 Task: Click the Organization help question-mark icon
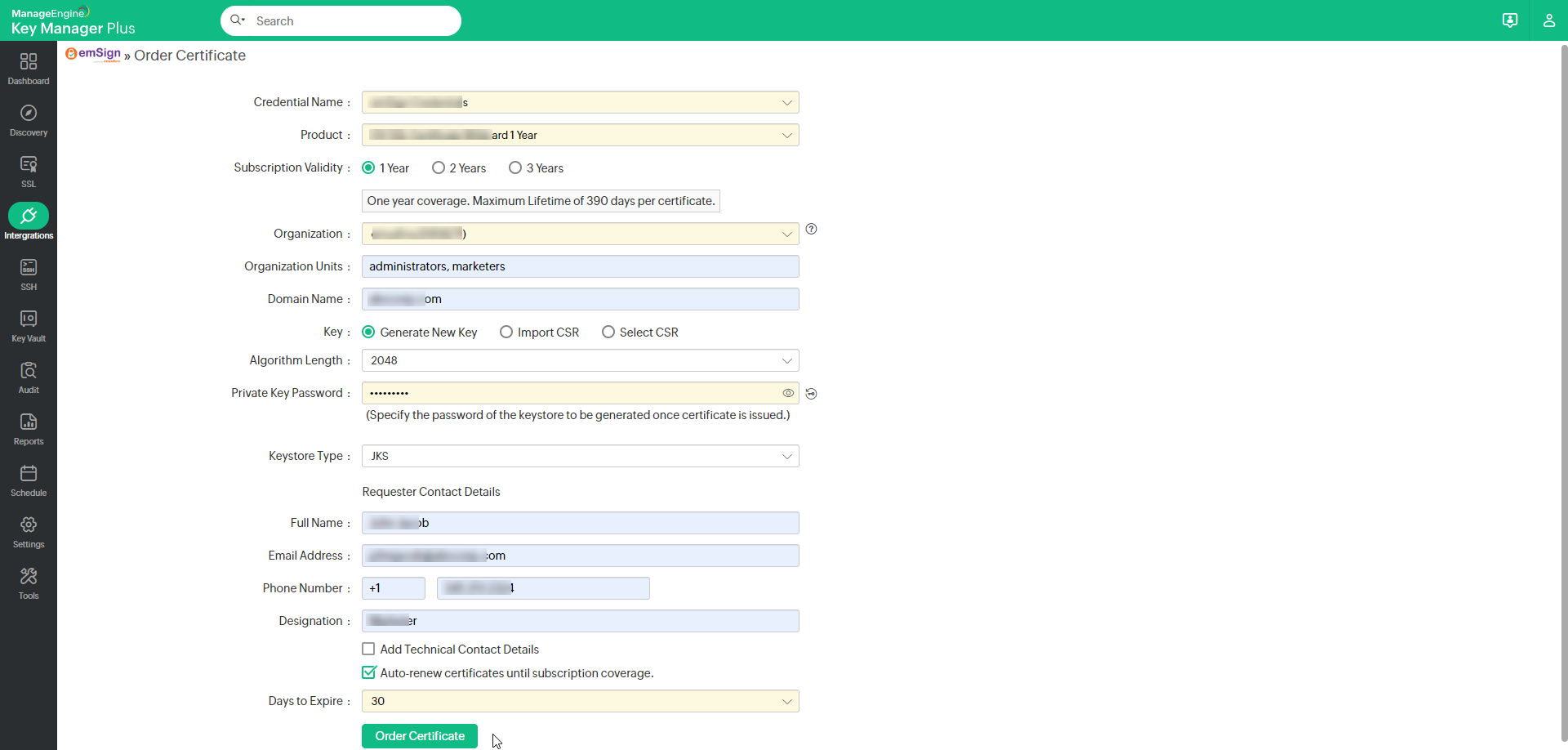pos(811,229)
